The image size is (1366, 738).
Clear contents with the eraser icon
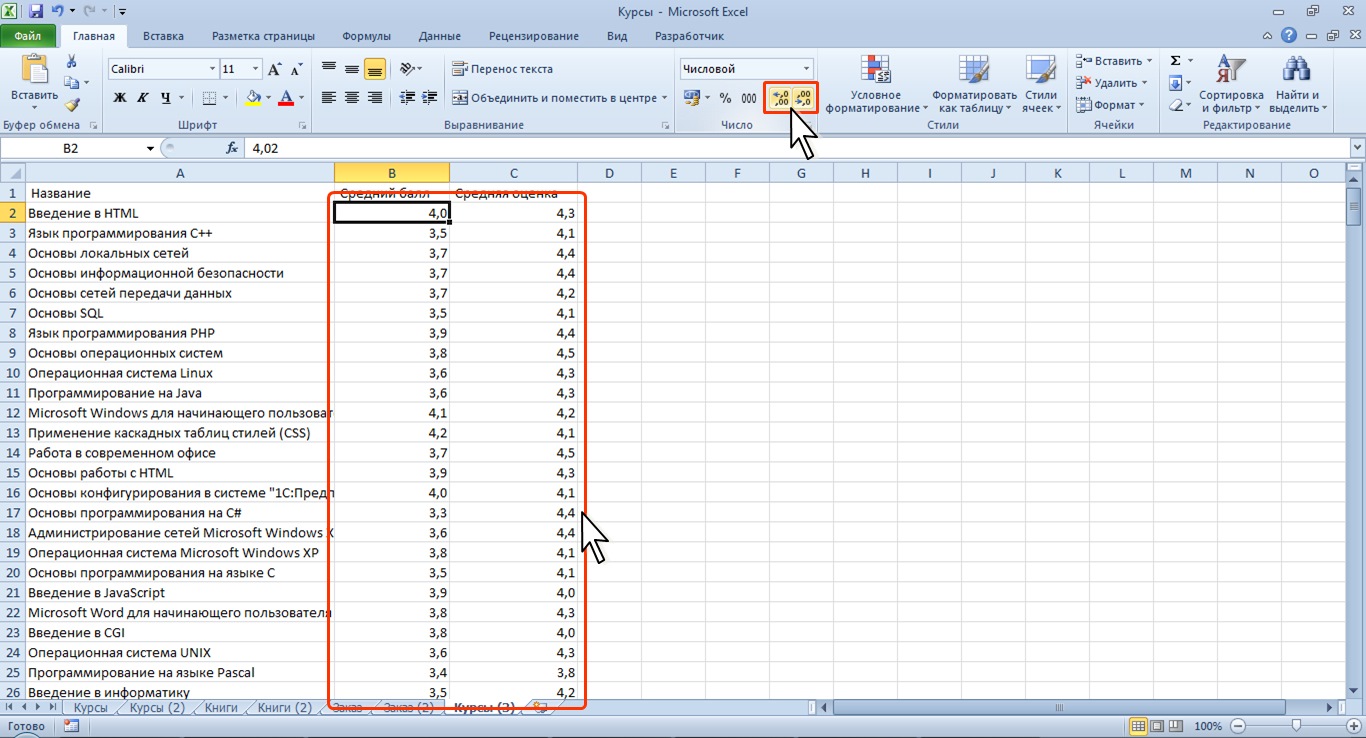(x=1176, y=105)
